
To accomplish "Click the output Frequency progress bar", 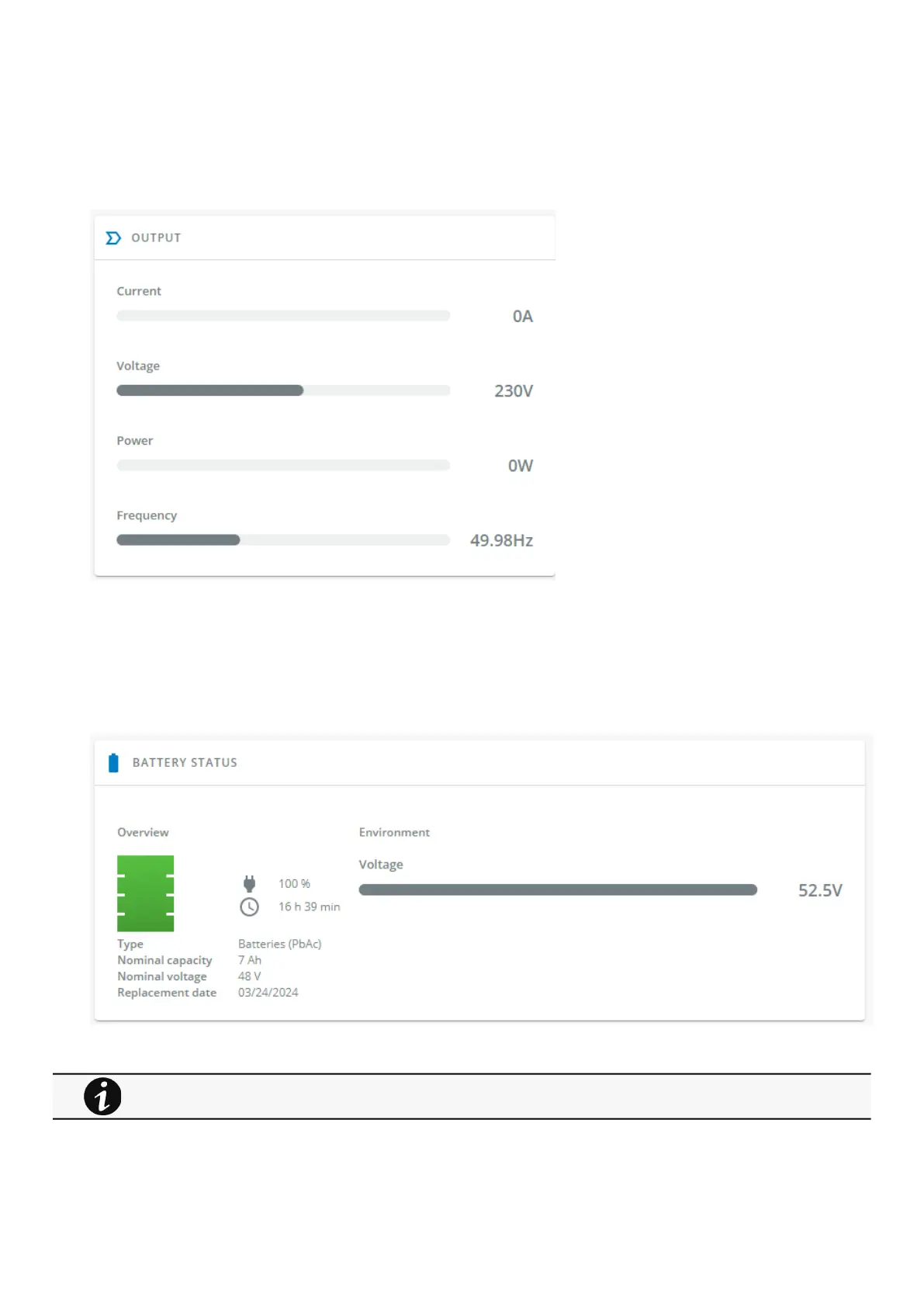I will (283, 540).
